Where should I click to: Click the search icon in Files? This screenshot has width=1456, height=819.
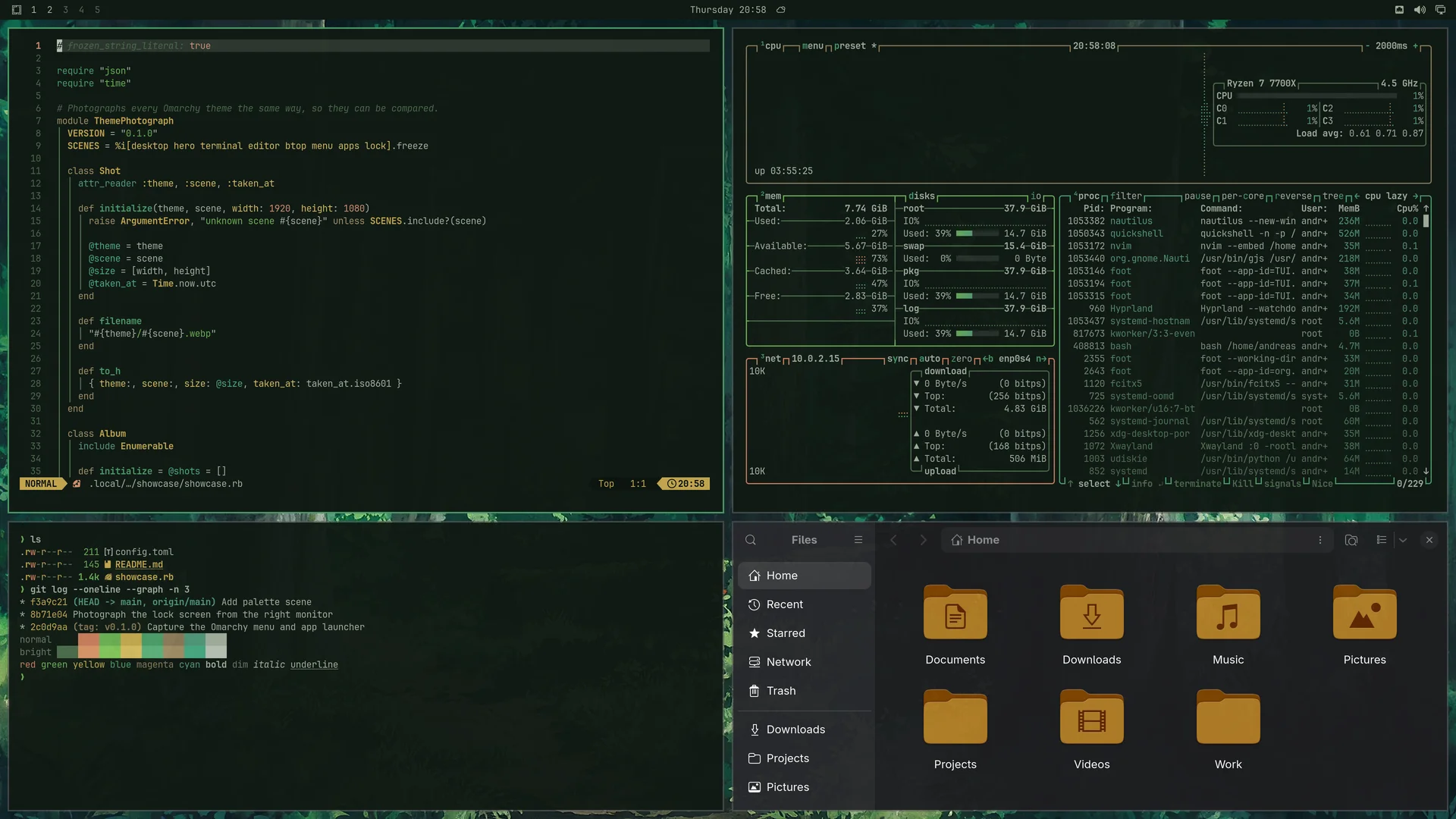[x=751, y=540]
